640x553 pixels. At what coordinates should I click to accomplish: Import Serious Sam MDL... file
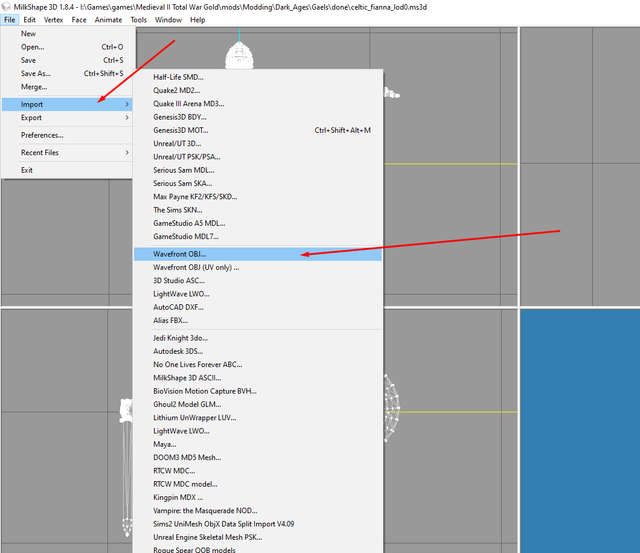[x=258, y=170]
